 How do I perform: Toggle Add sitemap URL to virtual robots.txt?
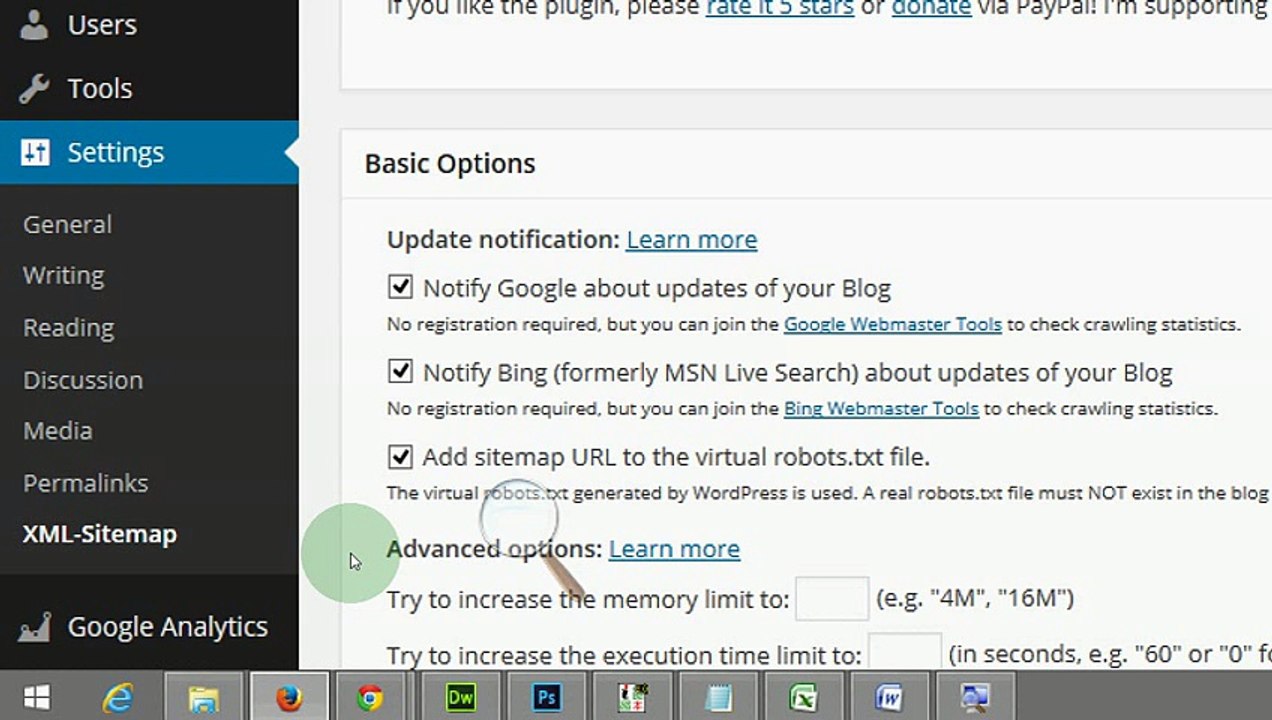(400, 456)
